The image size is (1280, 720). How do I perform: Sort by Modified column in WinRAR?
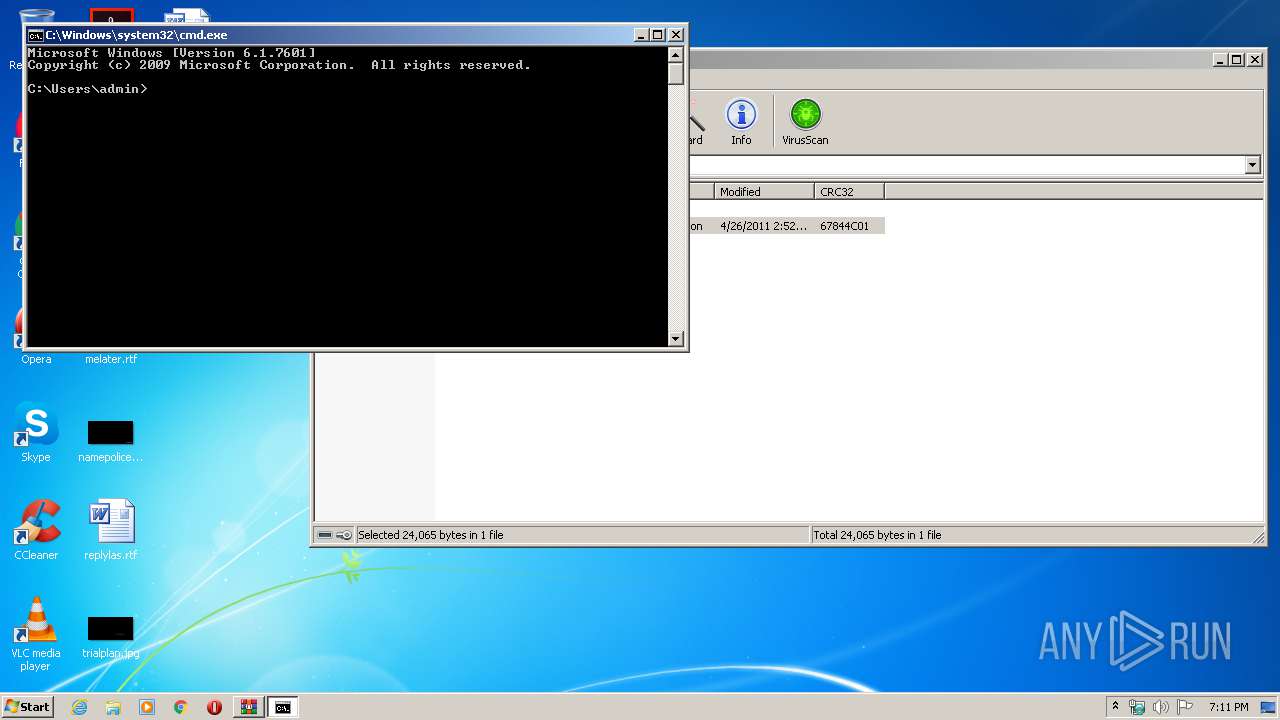click(765, 191)
